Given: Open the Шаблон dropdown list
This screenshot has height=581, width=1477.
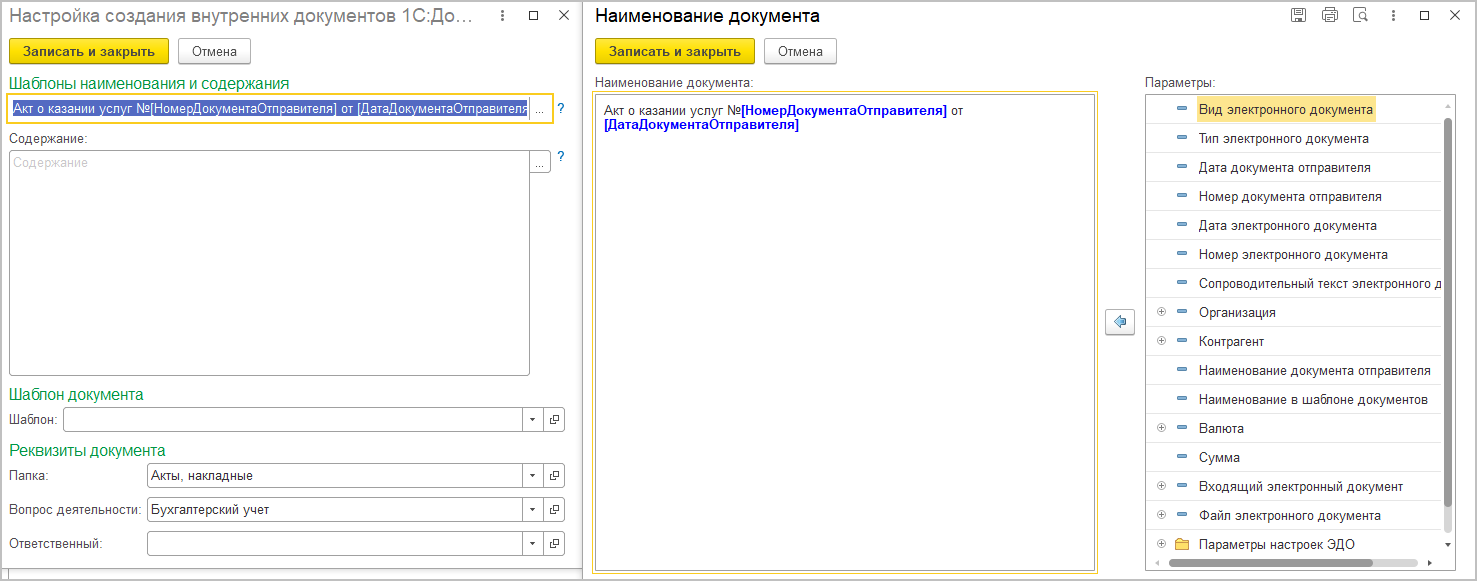Looking at the screenshot, I should [x=533, y=420].
